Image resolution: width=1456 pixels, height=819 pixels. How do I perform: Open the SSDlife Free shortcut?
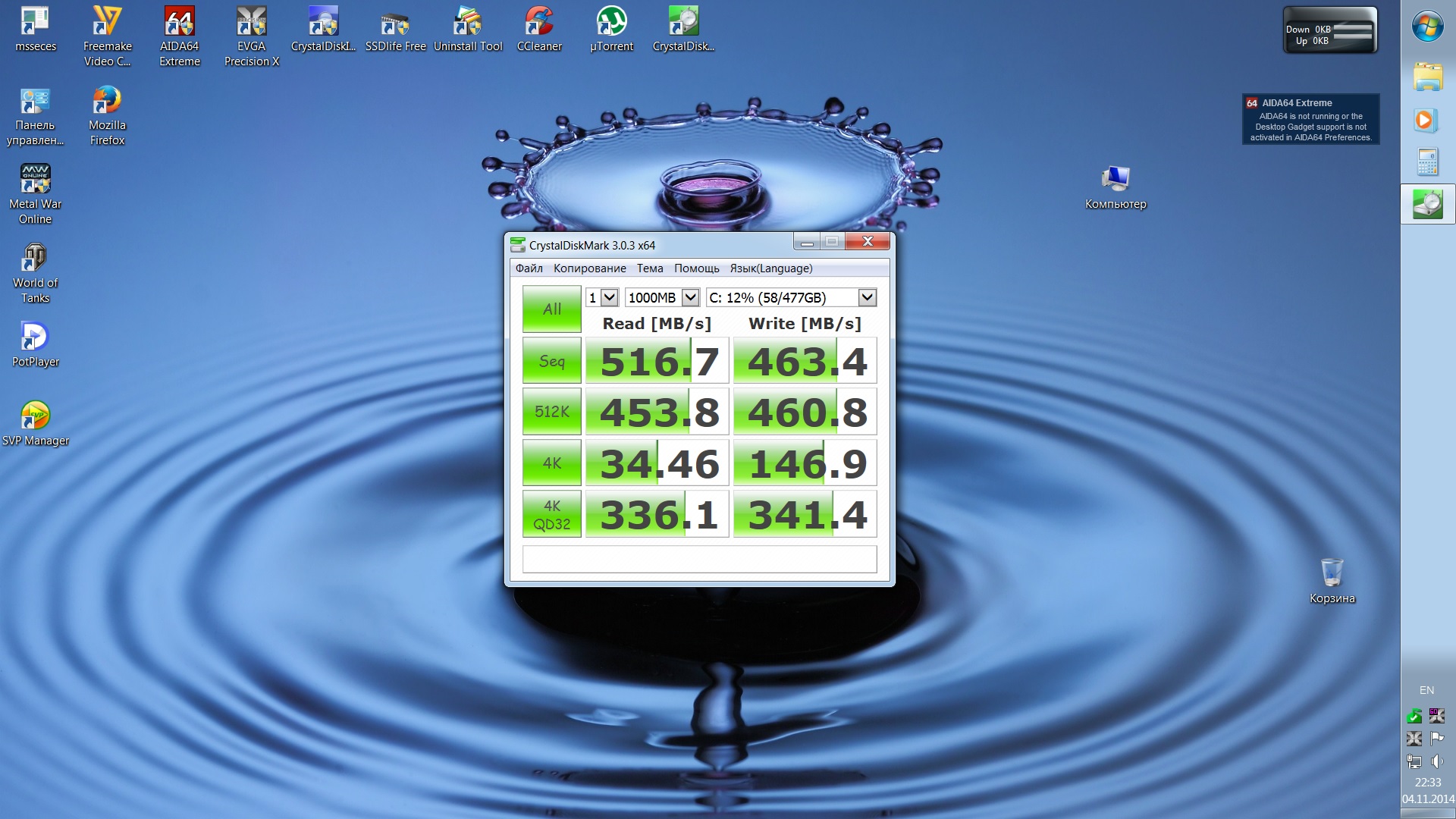(x=395, y=29)
